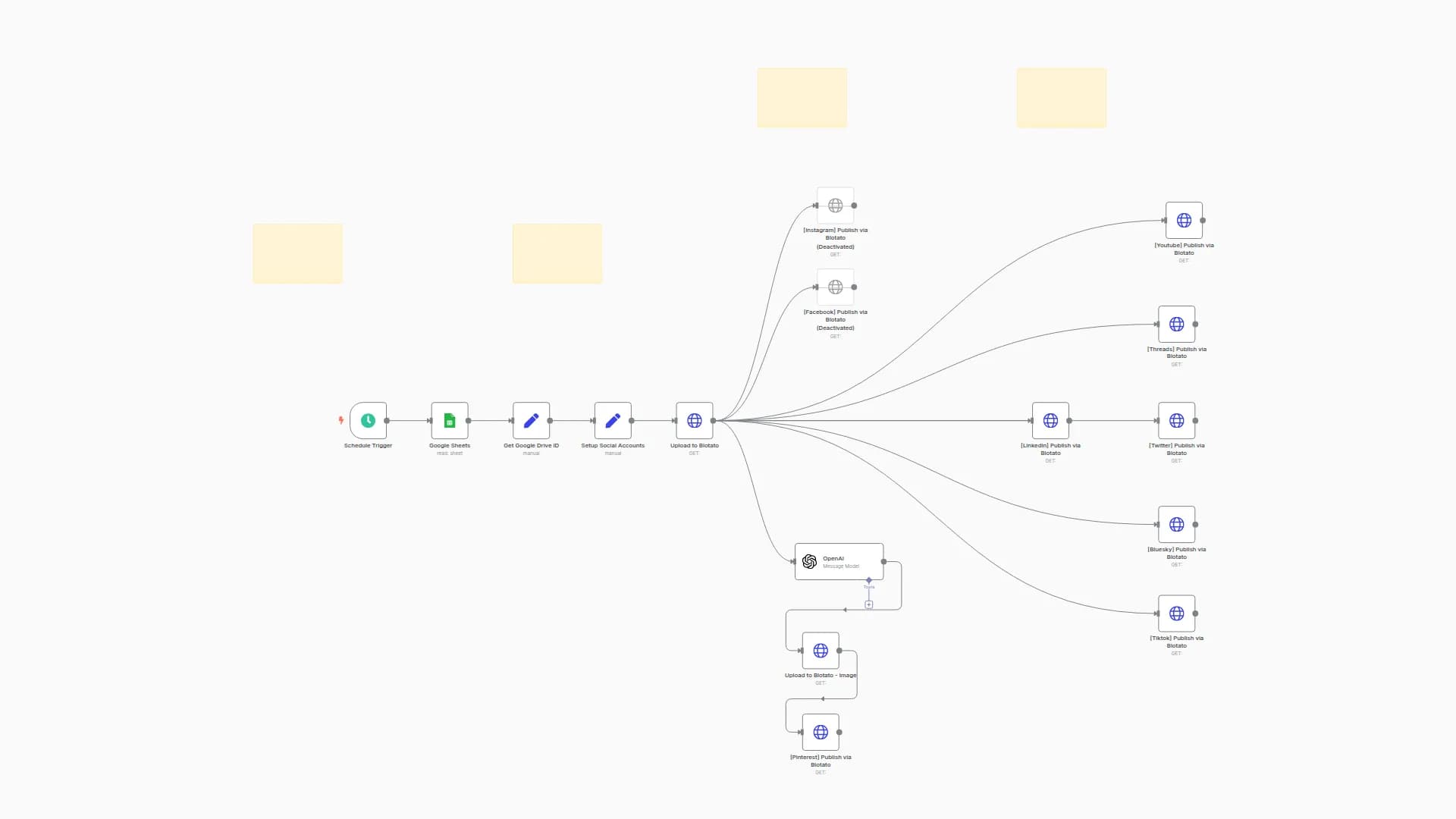This screenshot has height=819, width=1456.
Task: Select the Schedule Trigger clock node
Action: coord(368,420)
